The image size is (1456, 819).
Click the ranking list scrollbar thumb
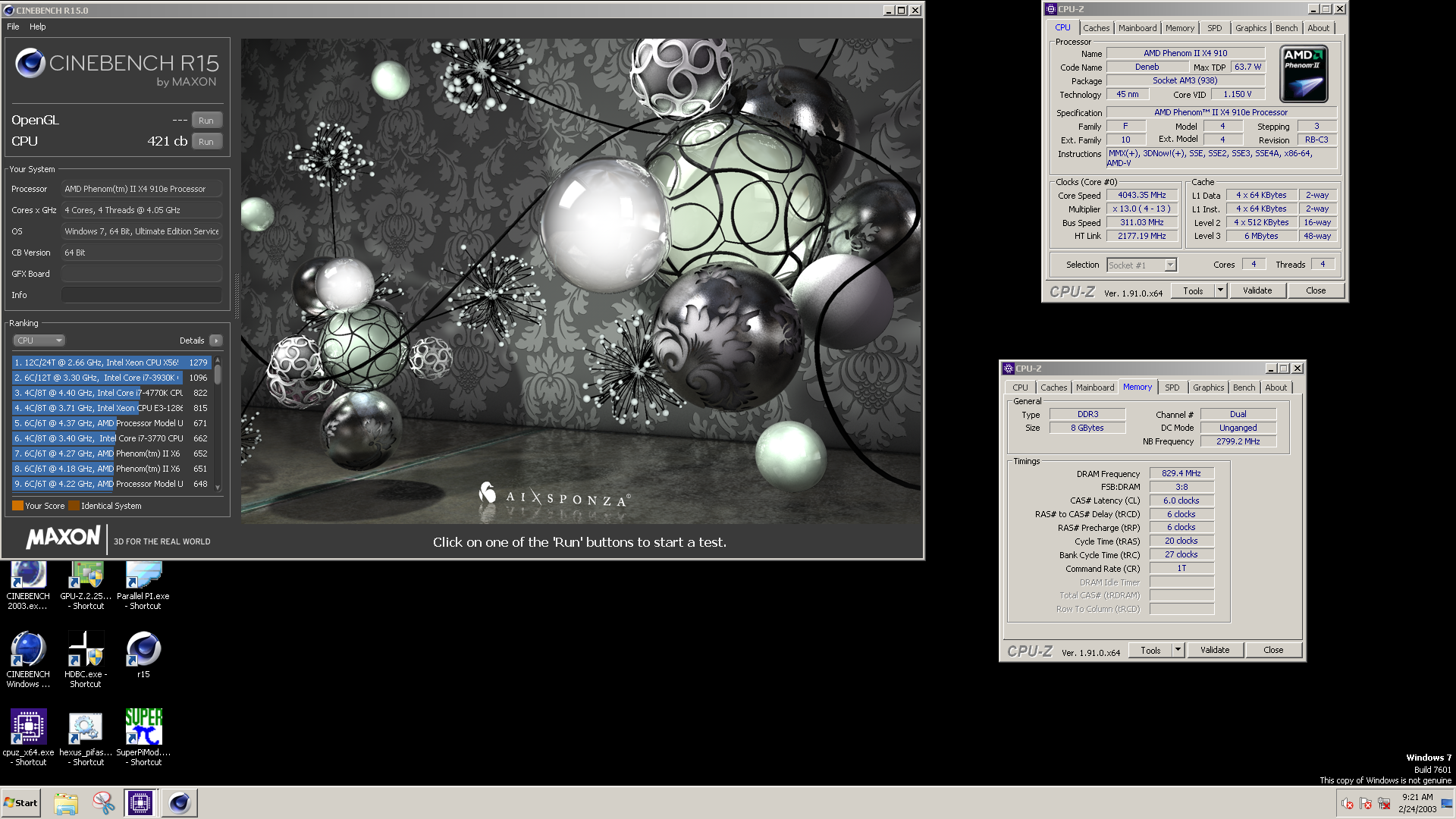[x=218, y=374]
